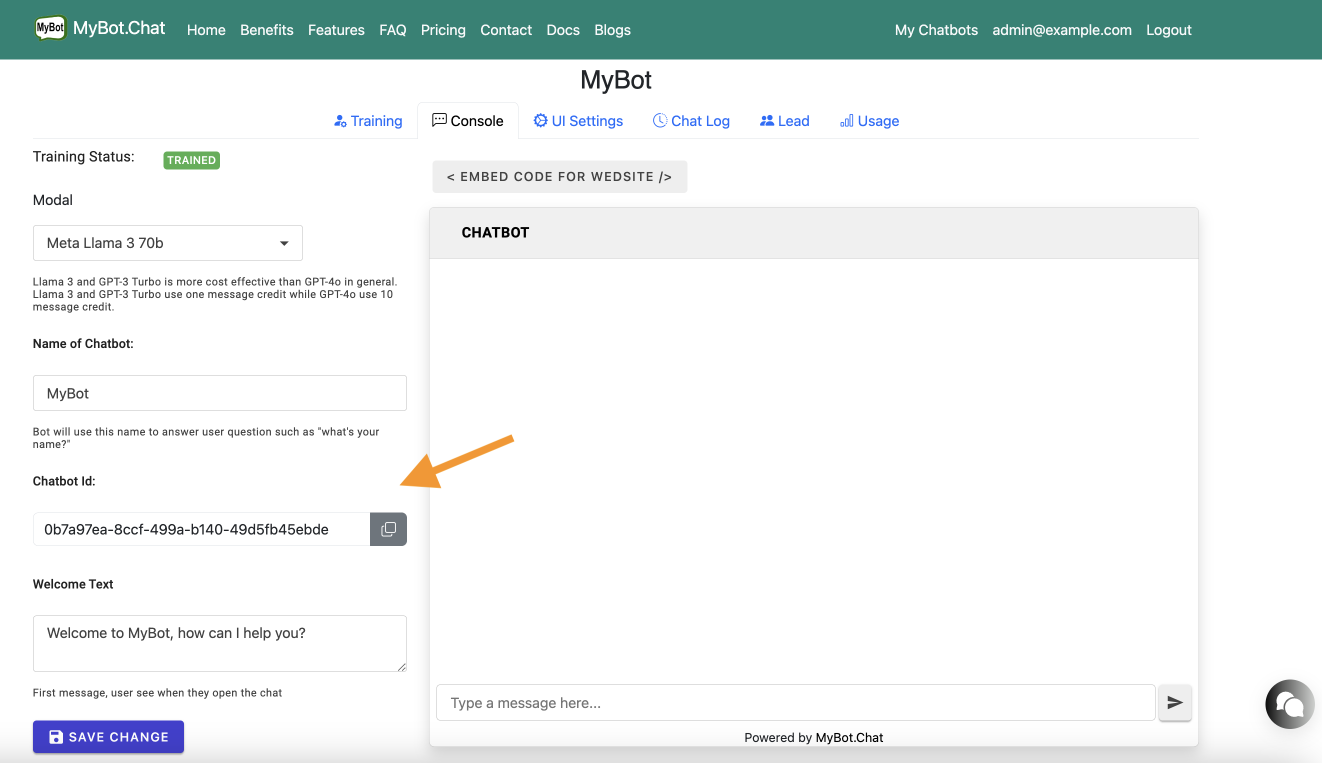Click Pricing in the navigation bar
Screen dimensions: 1322x763
point(443,30)
